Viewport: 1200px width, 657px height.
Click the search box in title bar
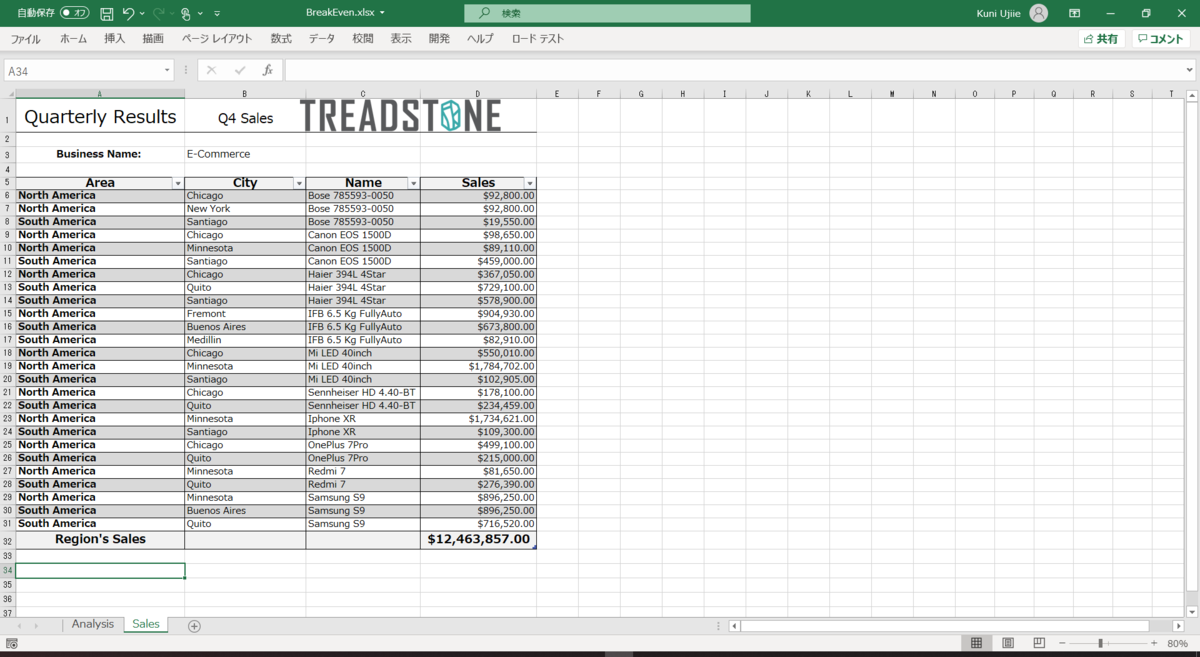coord(607,13)
